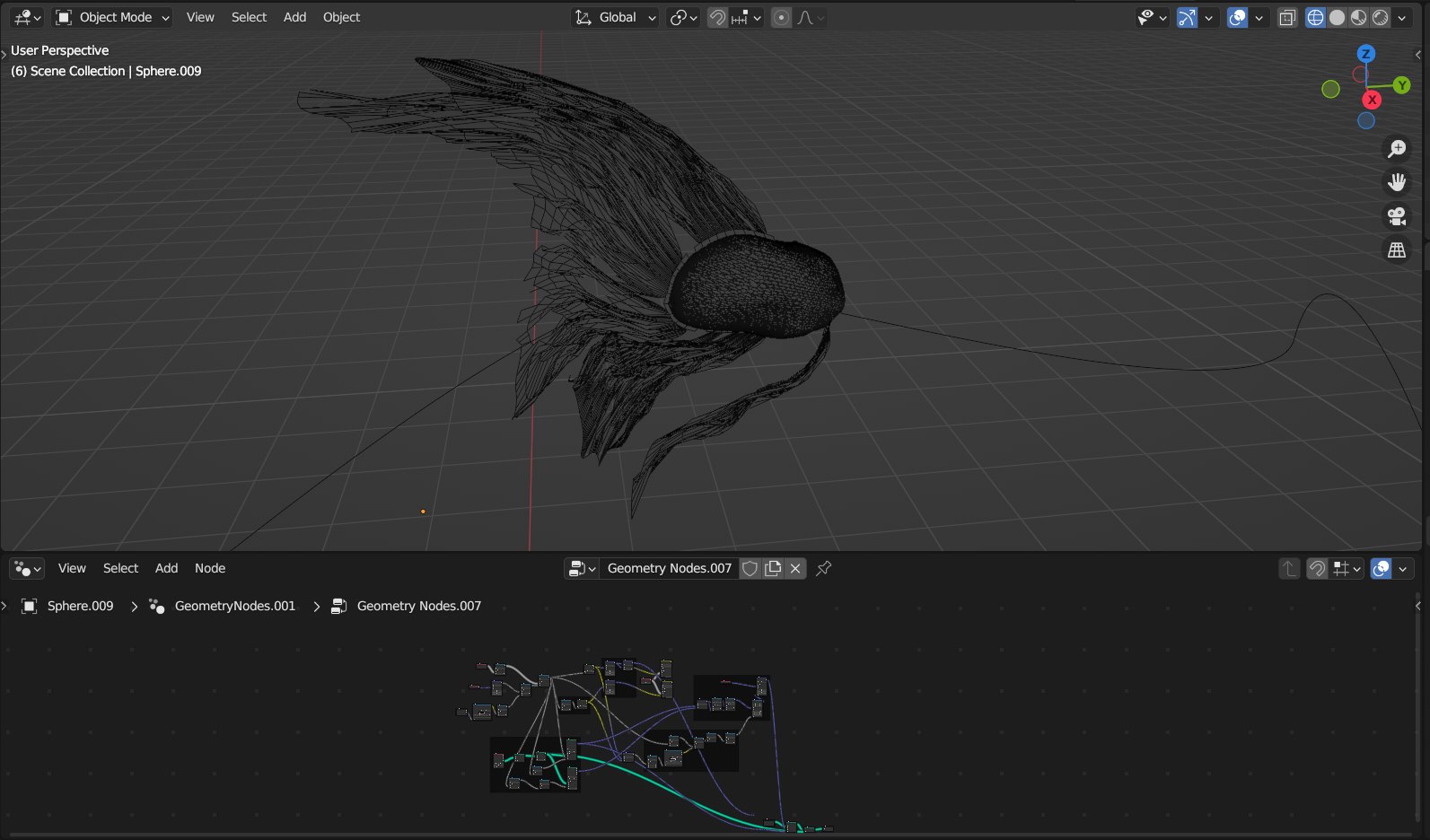This screenshot has width=1430, height=840.
Task: Click the Z axis on navigation gizmo
Action: pyautogui.click(x=1365, y=54)
